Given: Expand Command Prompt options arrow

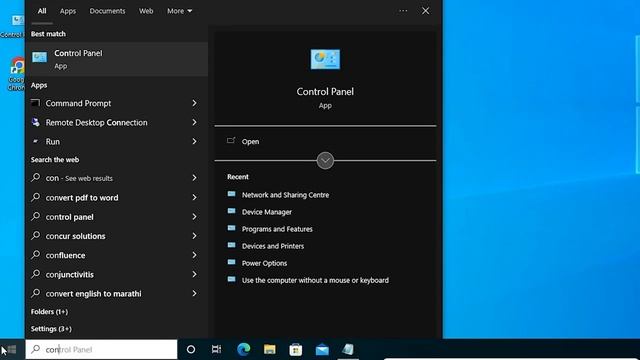Looking at the screenshot, I should tap(194, 103).
